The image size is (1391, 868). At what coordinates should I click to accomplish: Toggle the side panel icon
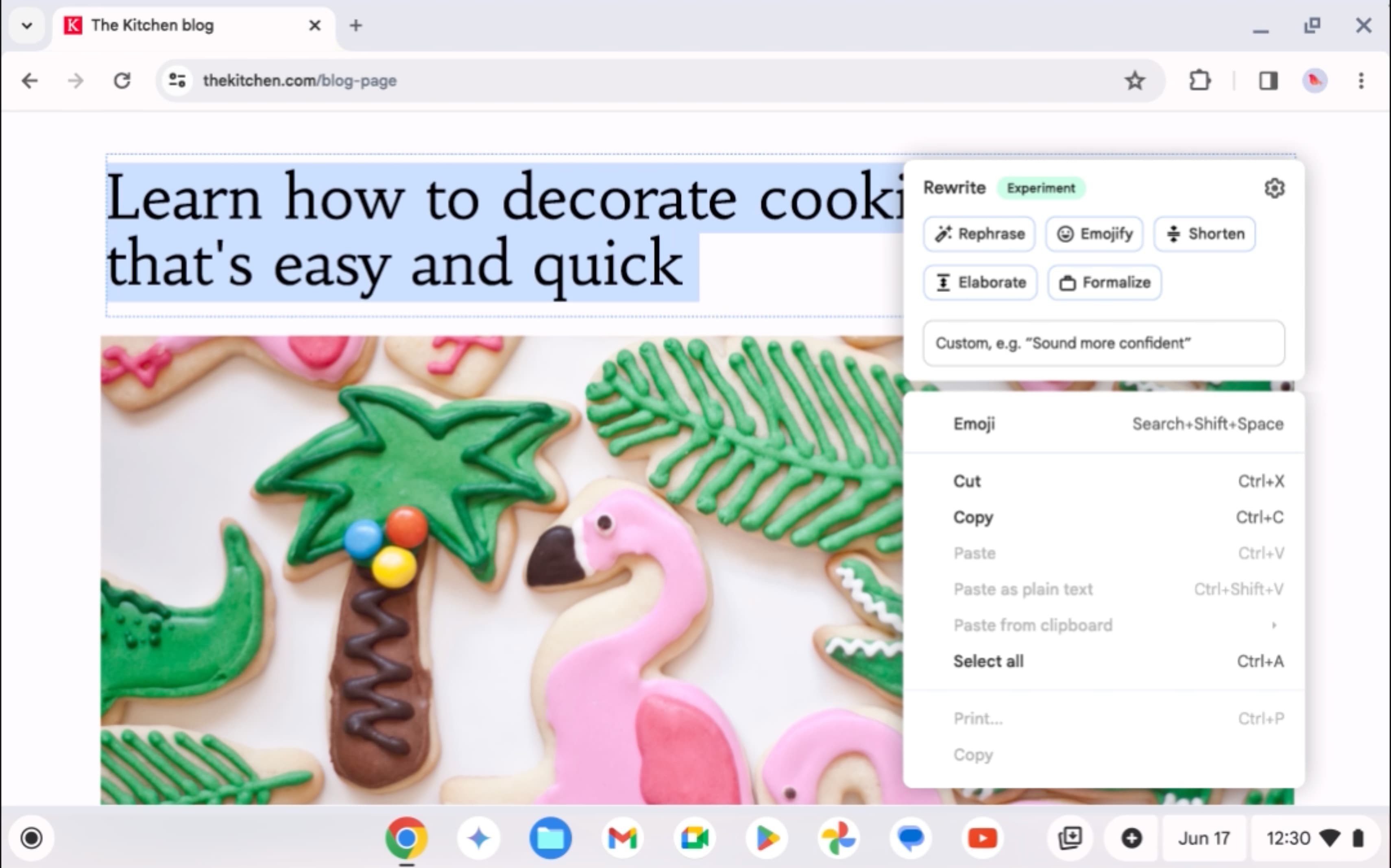[x=1268, y=81]
